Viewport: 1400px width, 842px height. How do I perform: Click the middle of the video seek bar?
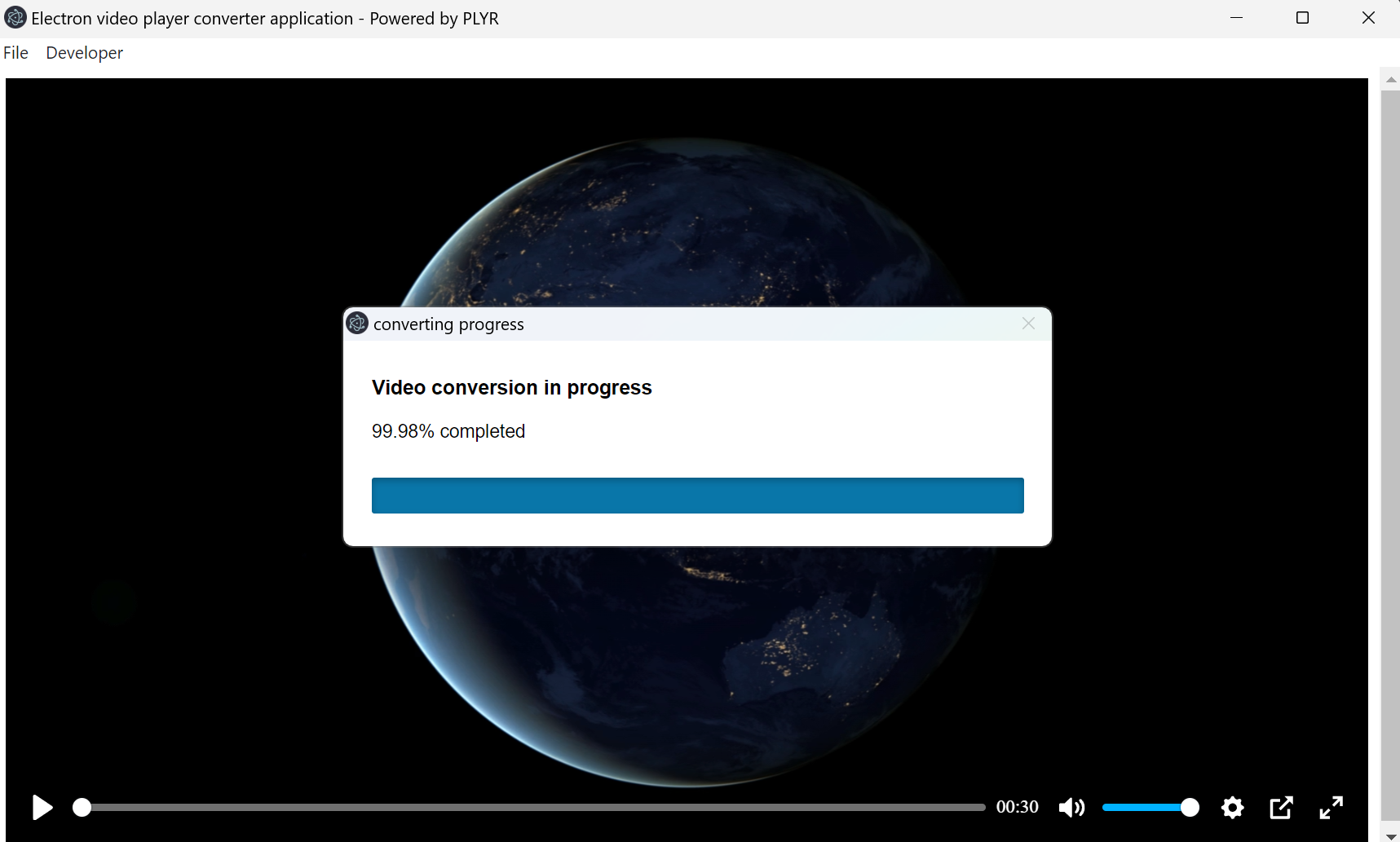tap(533, 807)
